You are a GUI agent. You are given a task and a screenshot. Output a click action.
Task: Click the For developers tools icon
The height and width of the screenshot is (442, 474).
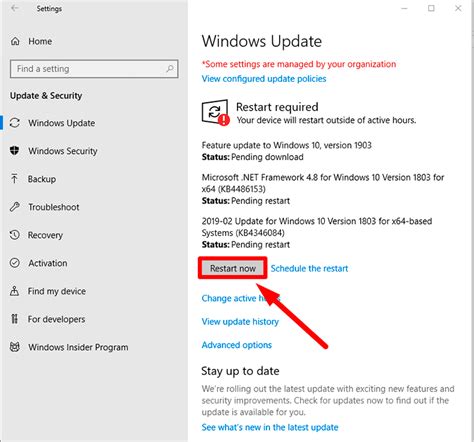tap(14, 319)
